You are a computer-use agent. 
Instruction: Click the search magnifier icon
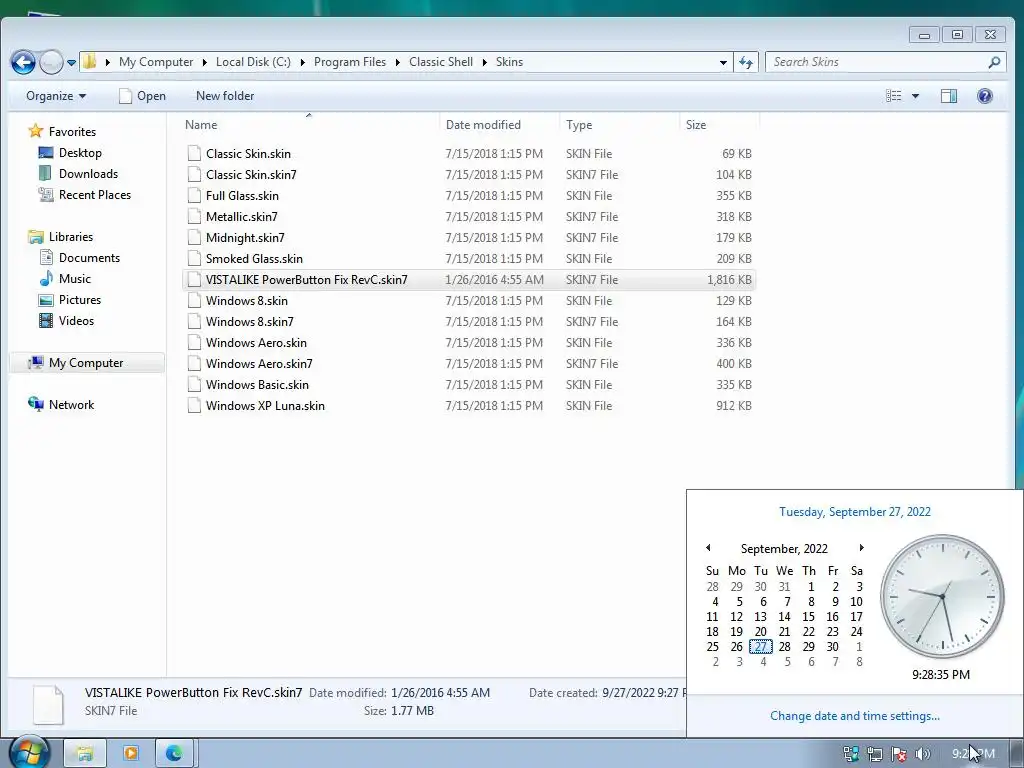[x=994, y=62]
